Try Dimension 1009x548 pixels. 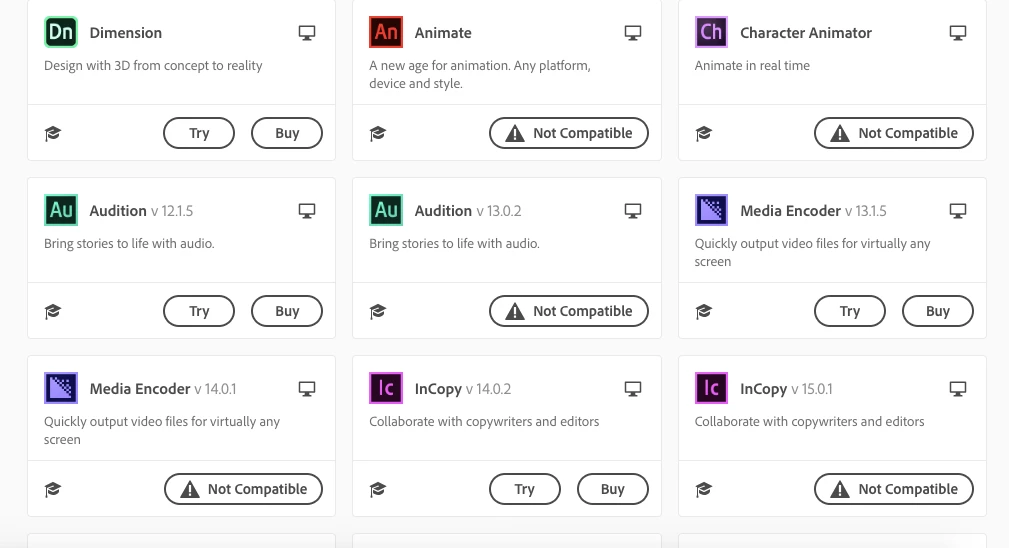[x=199, y=133]
